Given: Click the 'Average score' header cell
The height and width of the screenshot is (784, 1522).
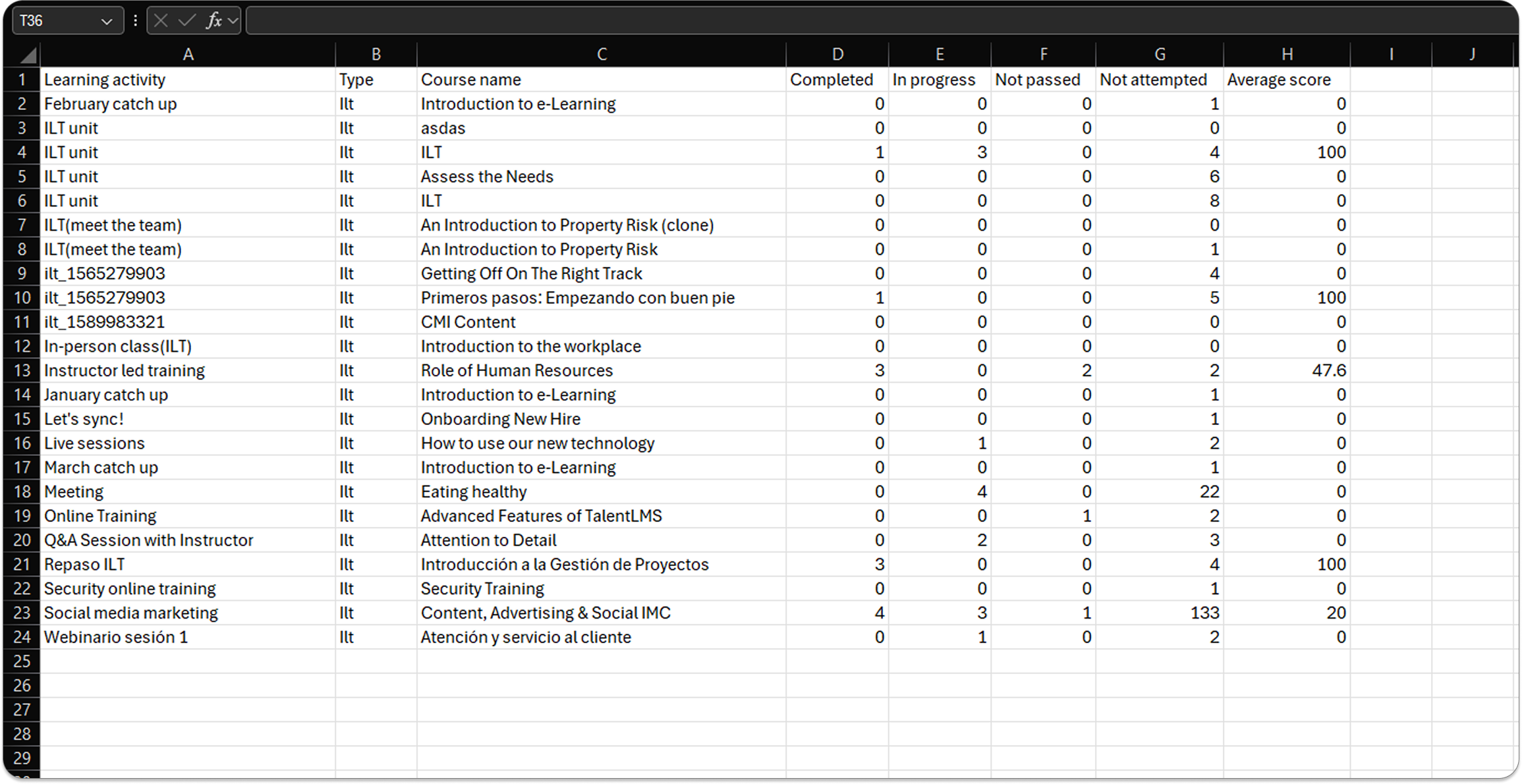Looking at the screenshot, I should [1287, 80].
